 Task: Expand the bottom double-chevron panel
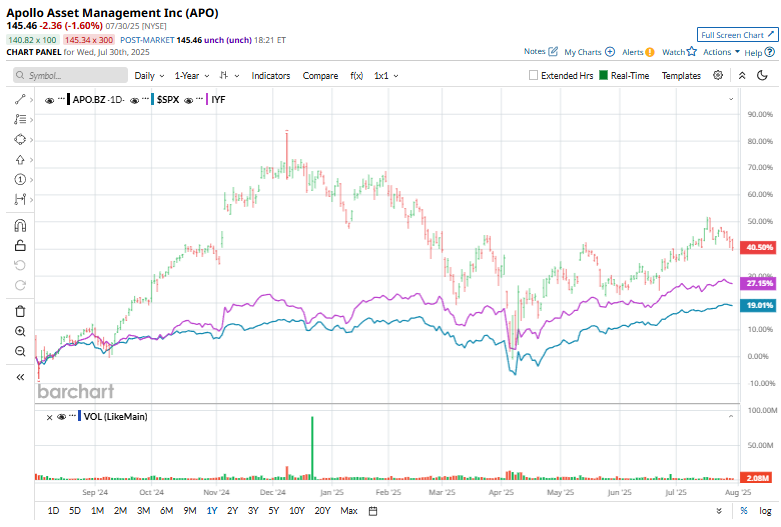coord(719,511)
